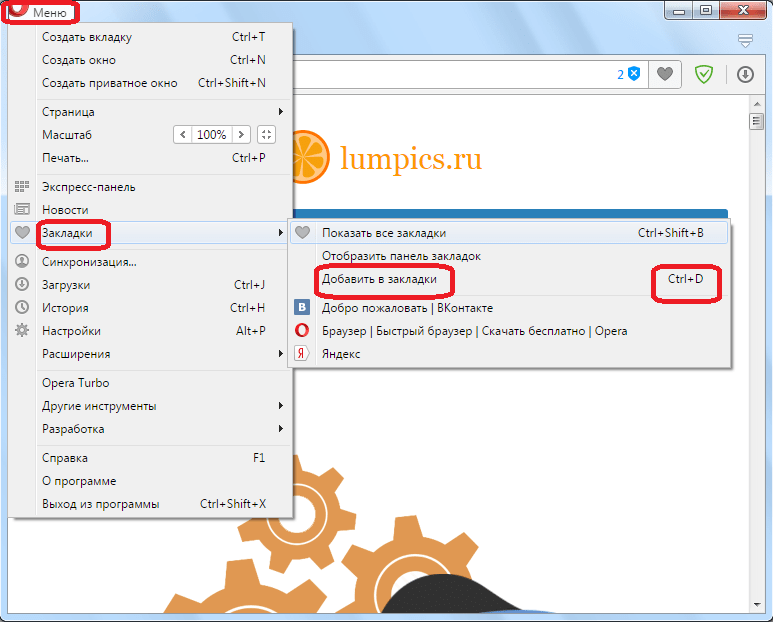Expand the Закладки submenu arrow
Image resolution: width=773 pixels, height=622 pixels.
click(x=281, y=233)
